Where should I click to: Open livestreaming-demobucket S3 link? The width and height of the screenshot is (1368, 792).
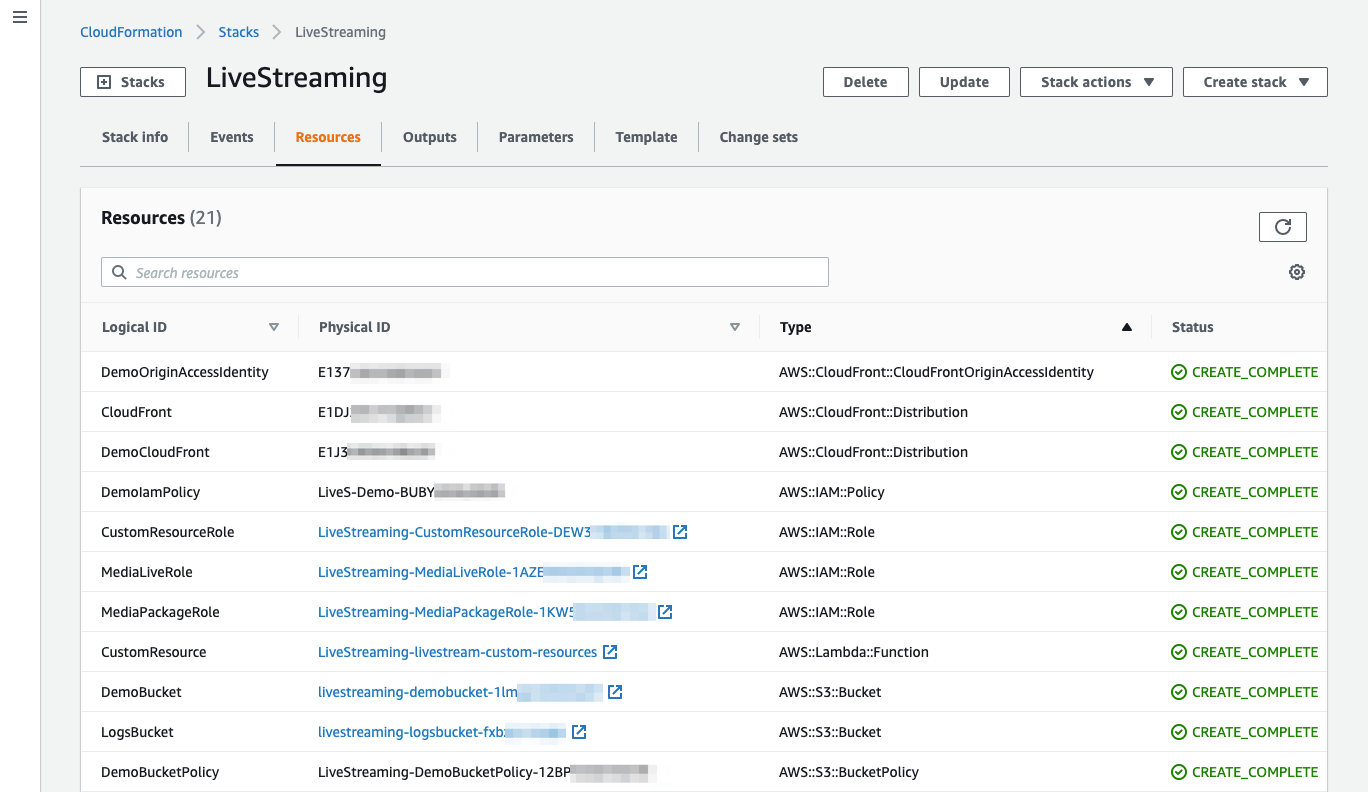pos(461,692)
